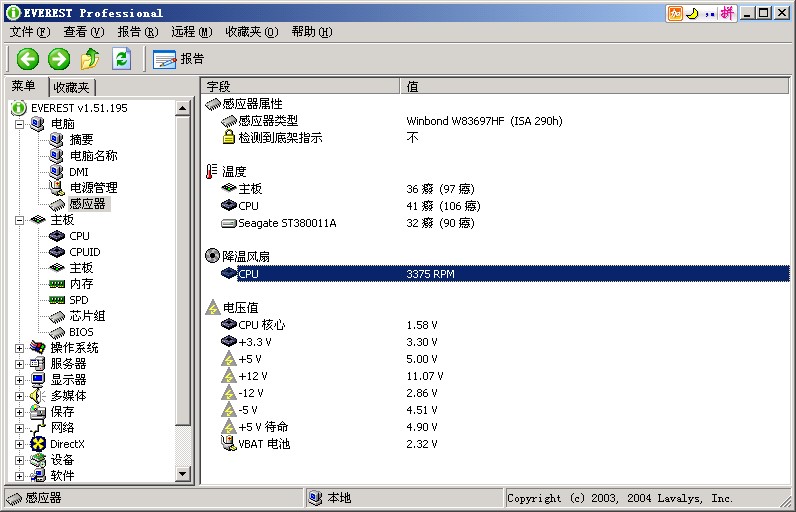Select 电脑名称 in the tree
Viewport: 796px width, 512px height.
pyautogui.click(x=93, y=156)
